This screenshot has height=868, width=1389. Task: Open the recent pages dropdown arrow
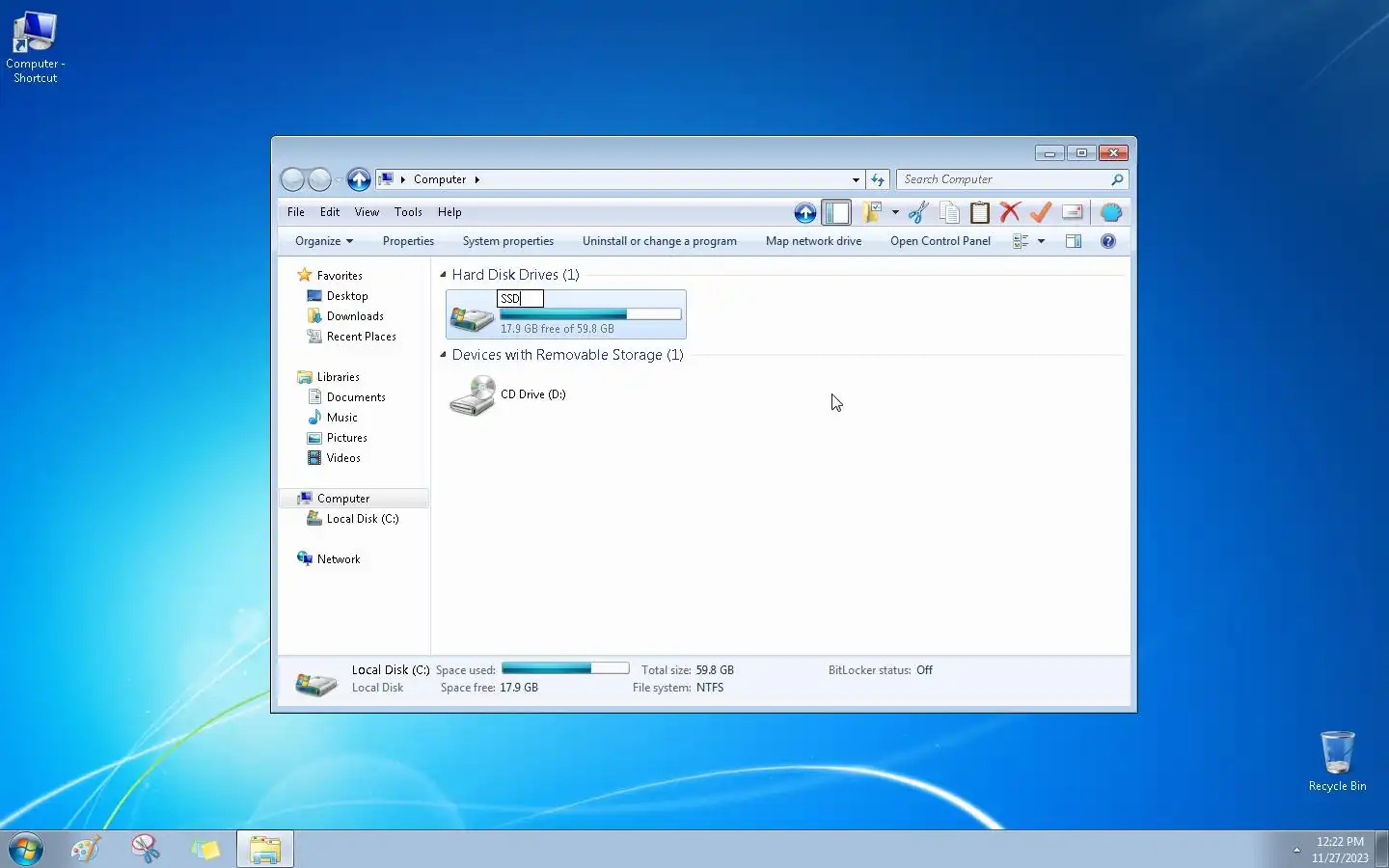tap(339, 180)
